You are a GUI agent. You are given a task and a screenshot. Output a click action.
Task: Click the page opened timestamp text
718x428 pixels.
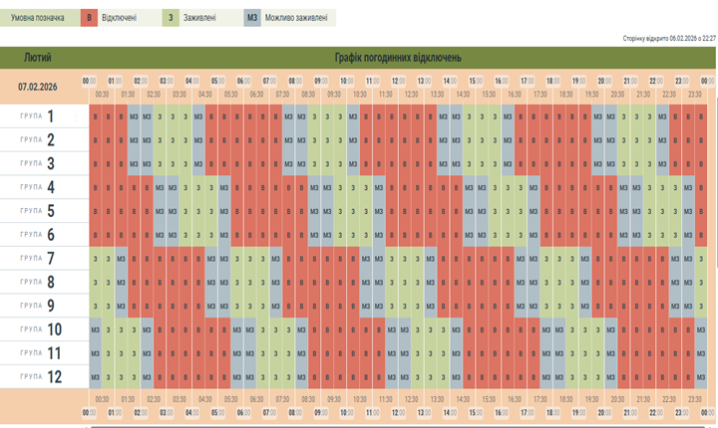tap(668, 38)
